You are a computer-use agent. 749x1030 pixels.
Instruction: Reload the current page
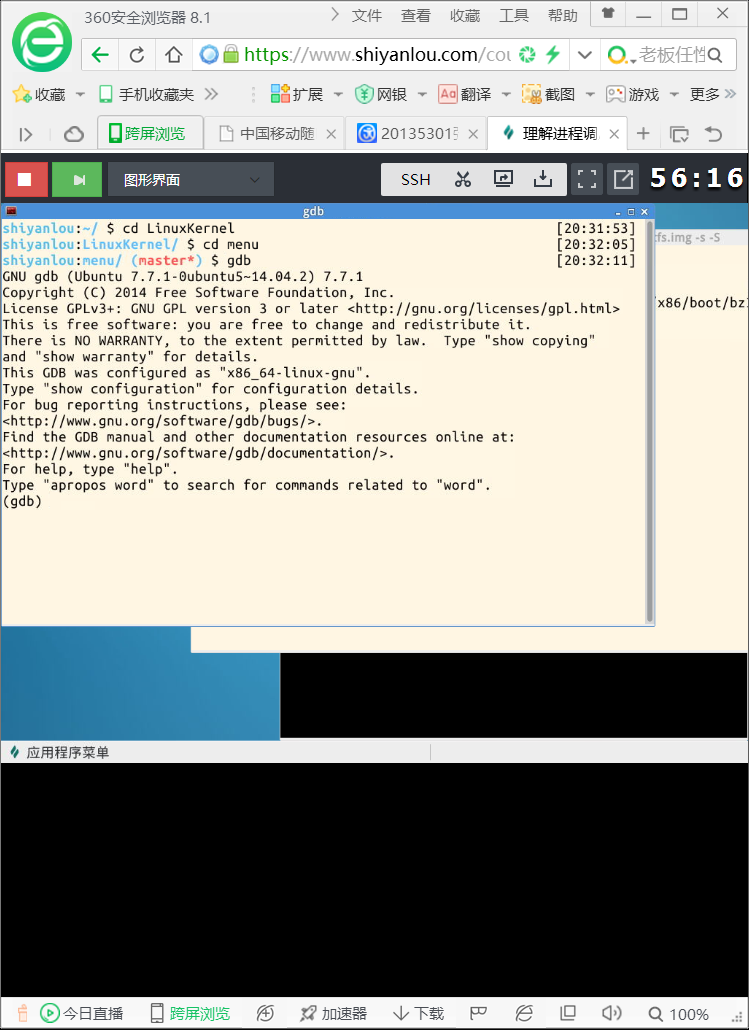(x=137, y=55)
